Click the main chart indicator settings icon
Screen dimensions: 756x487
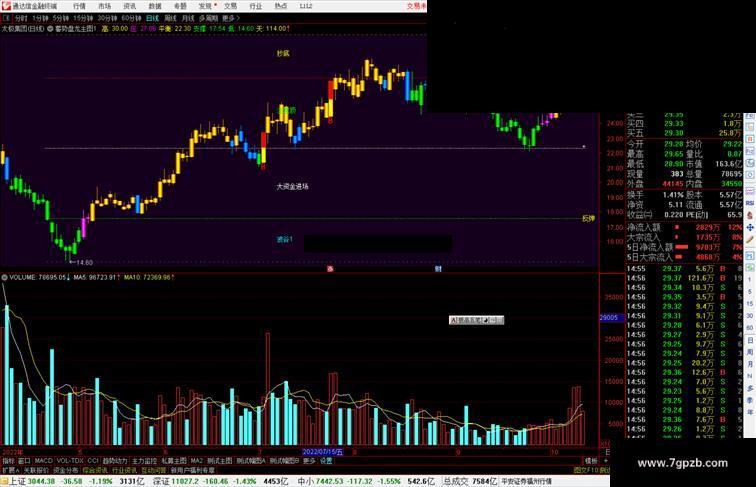point(50,29)
